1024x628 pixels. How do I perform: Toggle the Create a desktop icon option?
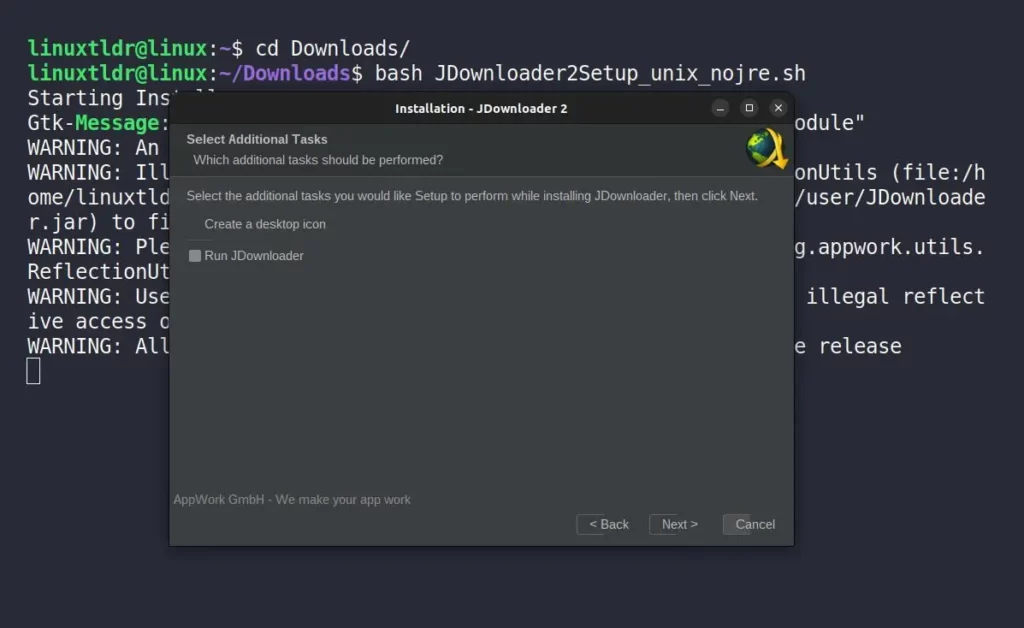click(x=264, y=224)
